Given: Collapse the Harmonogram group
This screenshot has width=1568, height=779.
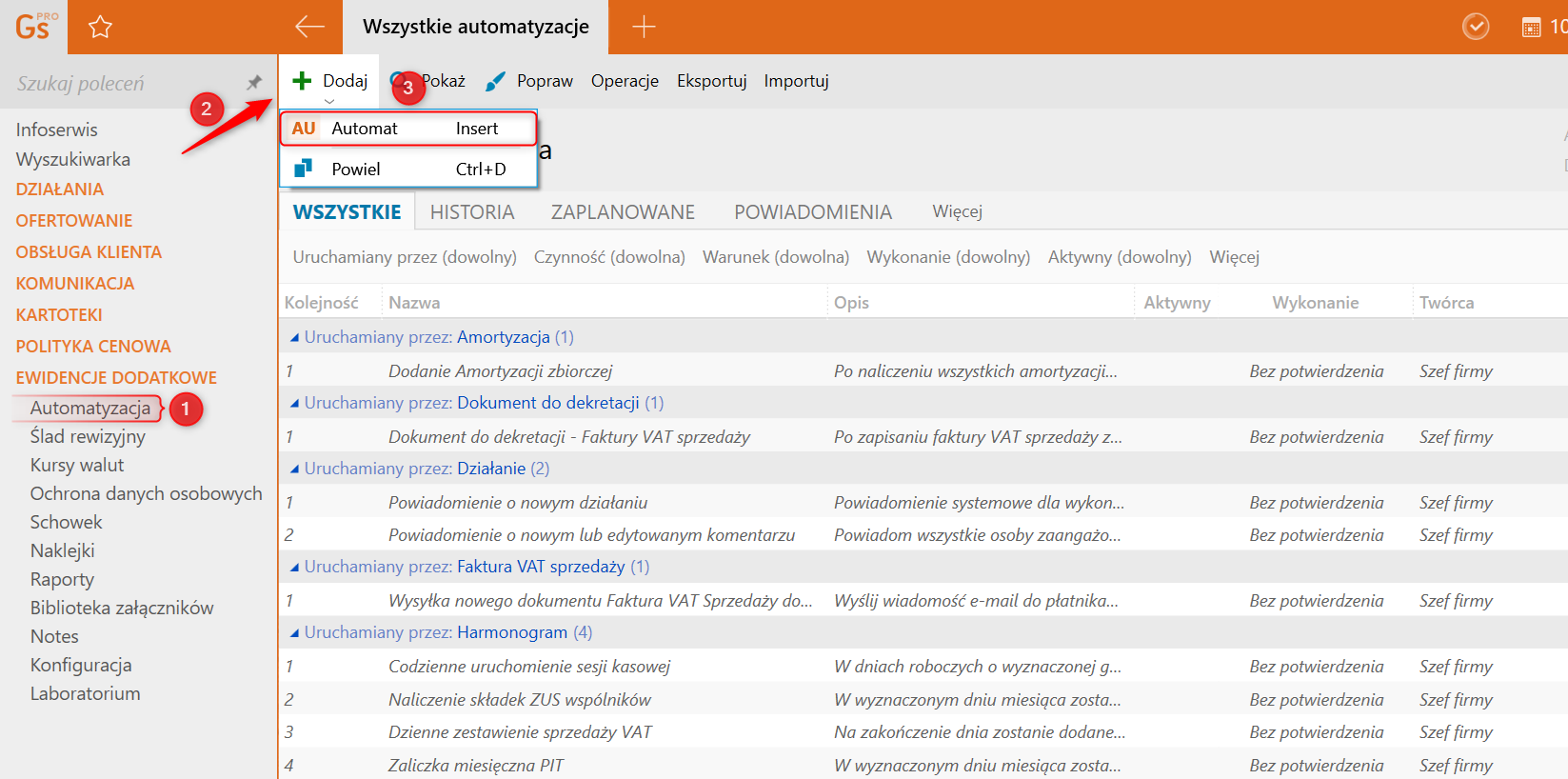Looking at the screenshot, I should pos(294,632).
